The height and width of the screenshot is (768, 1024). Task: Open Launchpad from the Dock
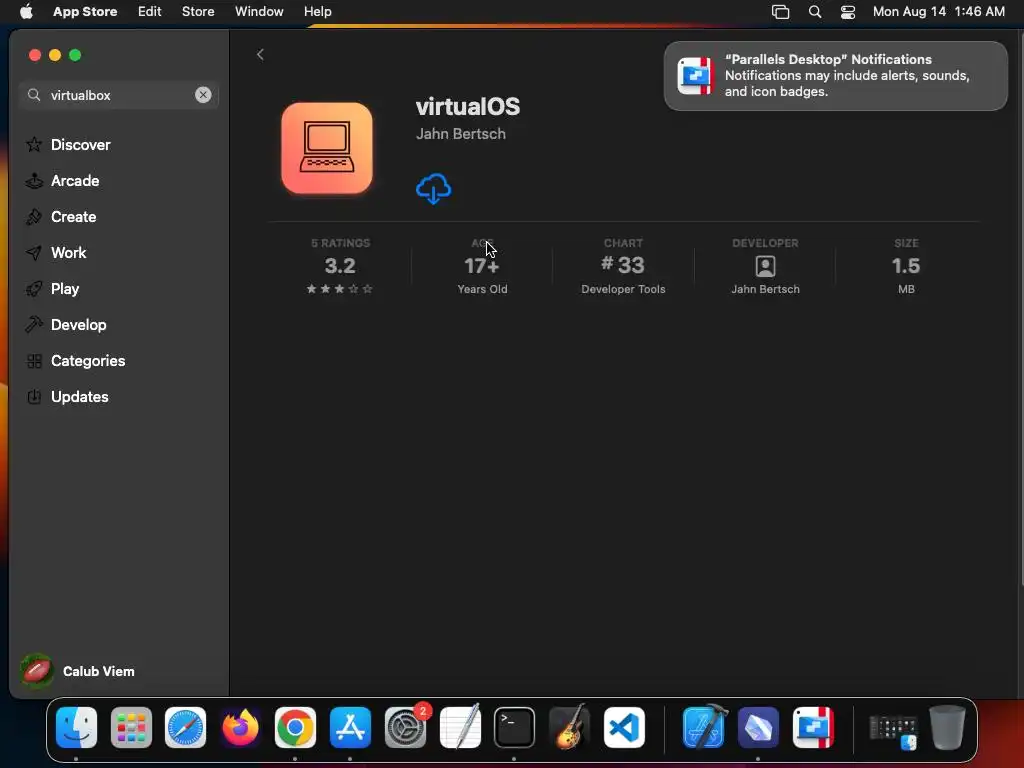(131, 727)
